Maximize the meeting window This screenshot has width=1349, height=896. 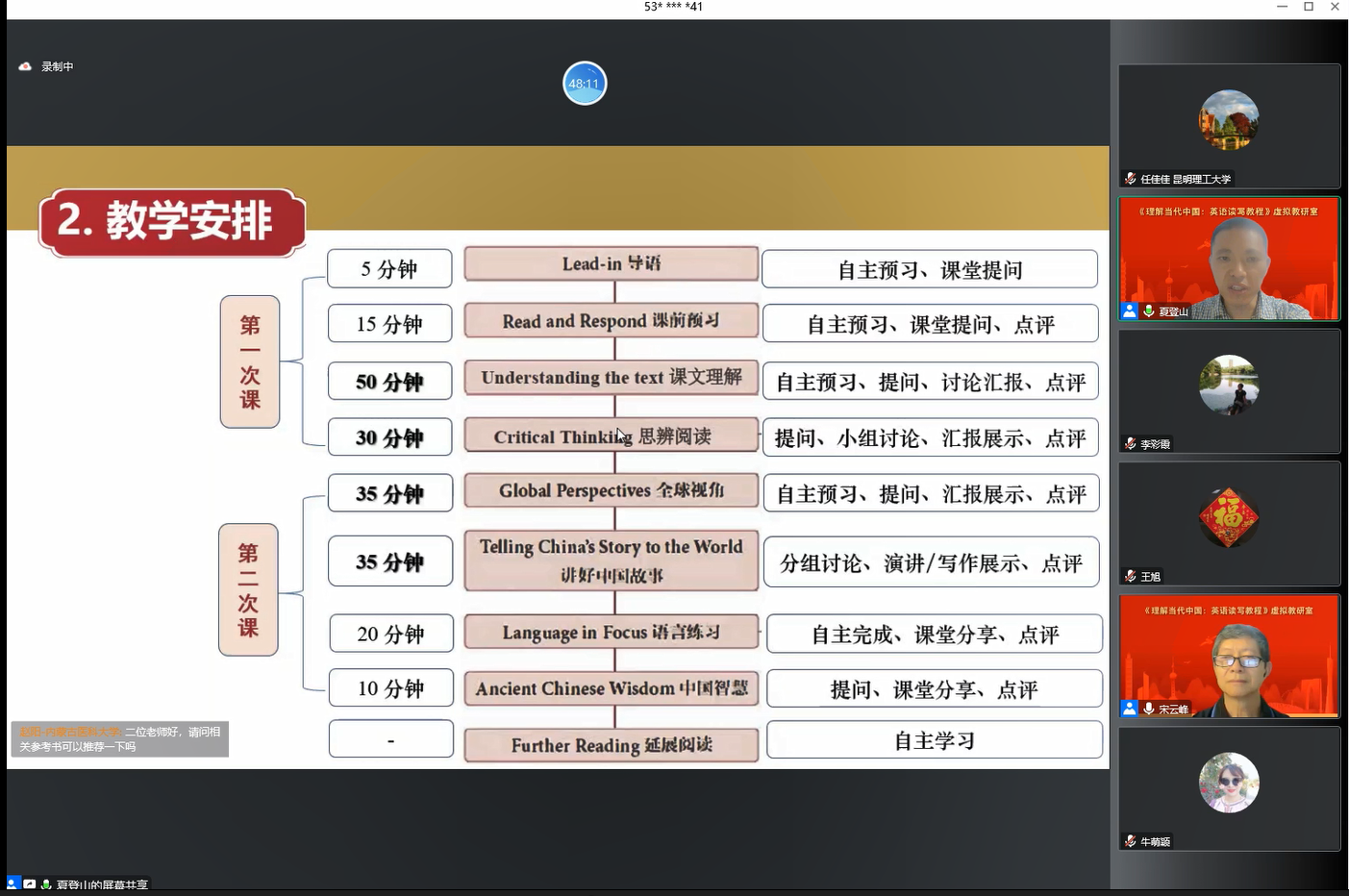pos(1309,7)
